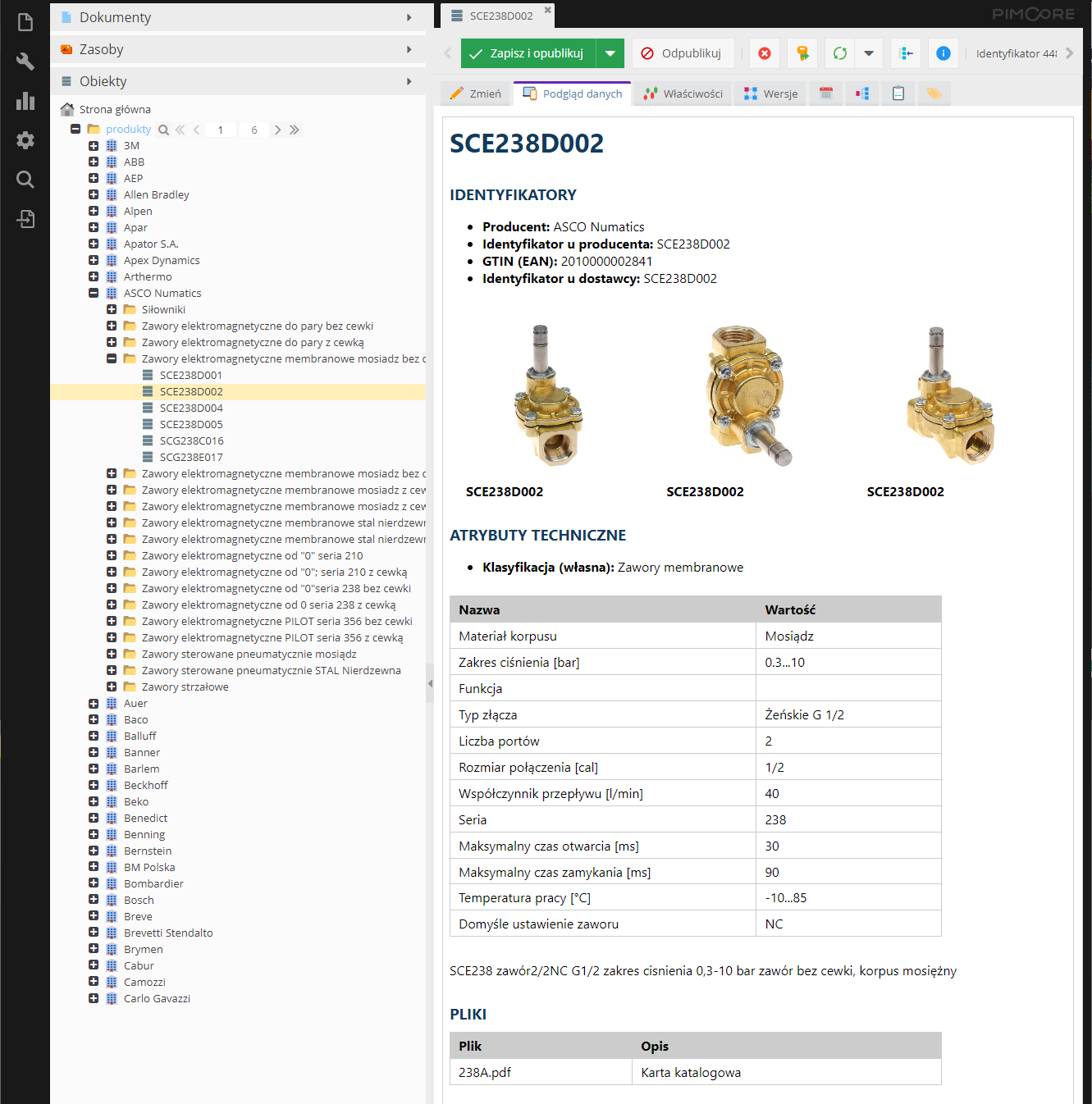1092x1104 pixels.
Task: Go to previous page of produkty tree
Action: point(196,130)
